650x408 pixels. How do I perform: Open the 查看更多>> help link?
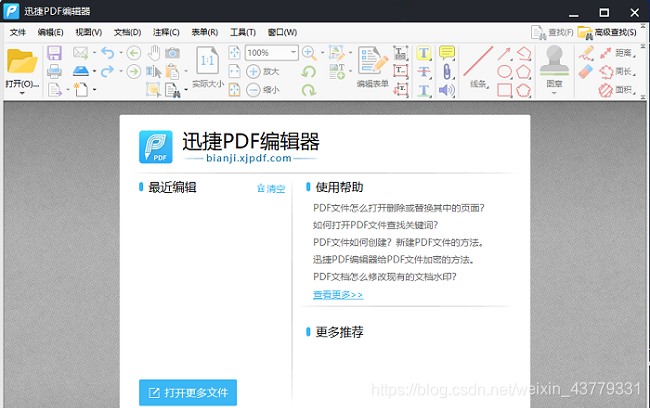tap(338, 294)
